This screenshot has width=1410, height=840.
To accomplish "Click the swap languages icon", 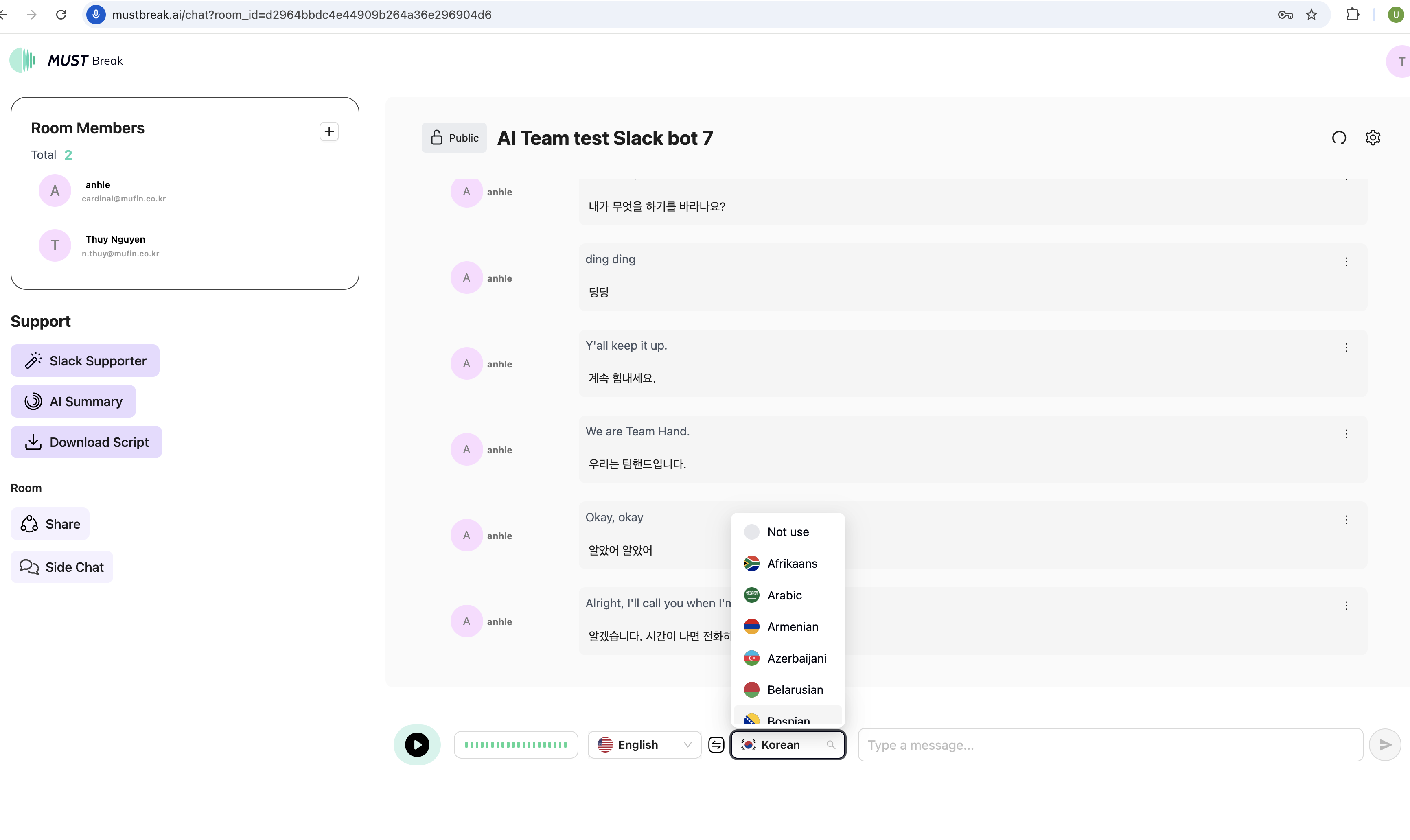I will point(716,744).
